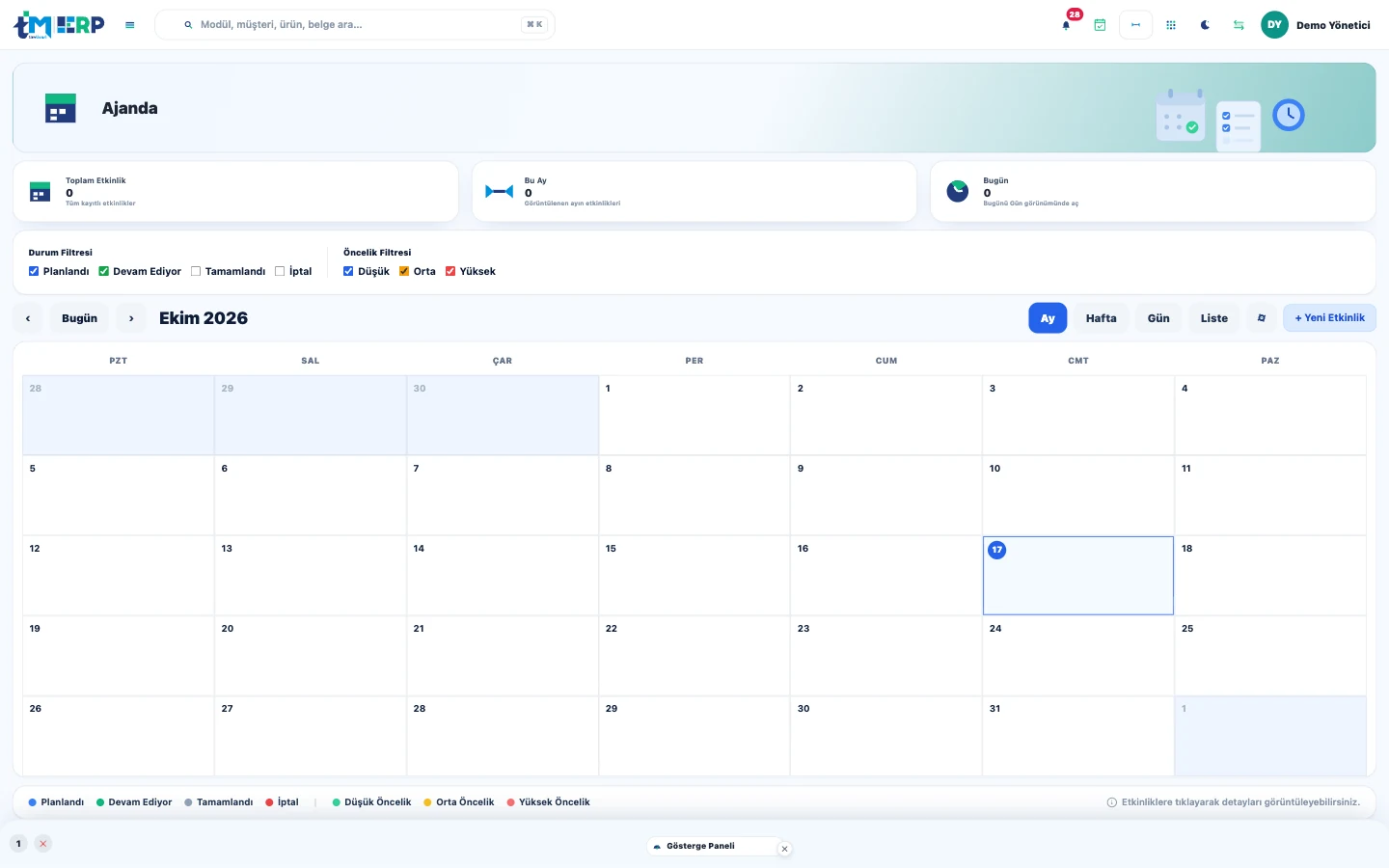Screen dimensions: 1389x868
Task: Switch to Hafta week view
Action: click(x=1101, y=318)
